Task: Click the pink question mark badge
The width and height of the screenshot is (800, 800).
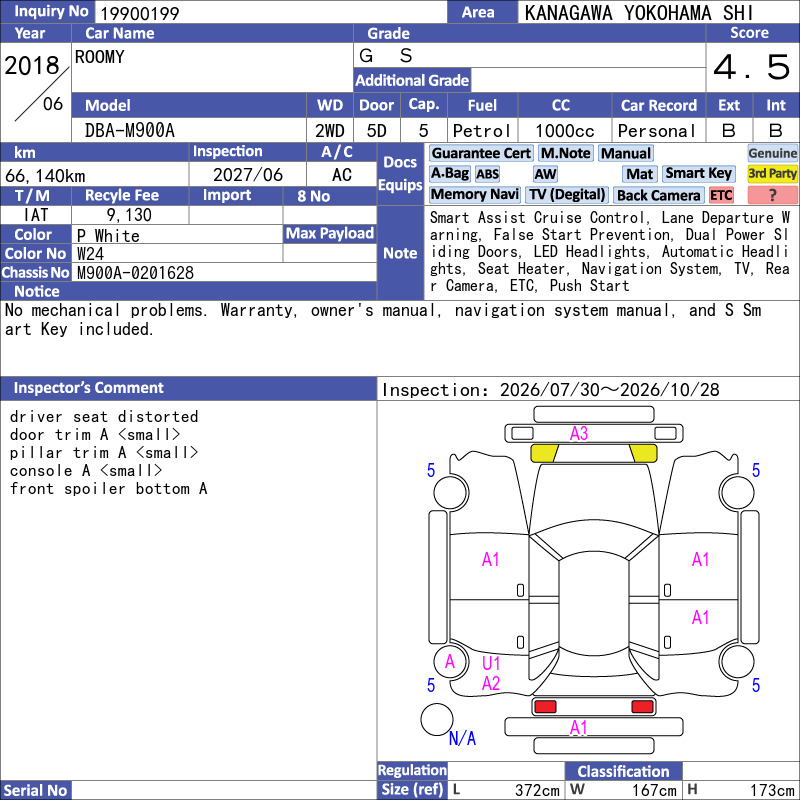Action: pyautogui.click(x=772, y=195)
